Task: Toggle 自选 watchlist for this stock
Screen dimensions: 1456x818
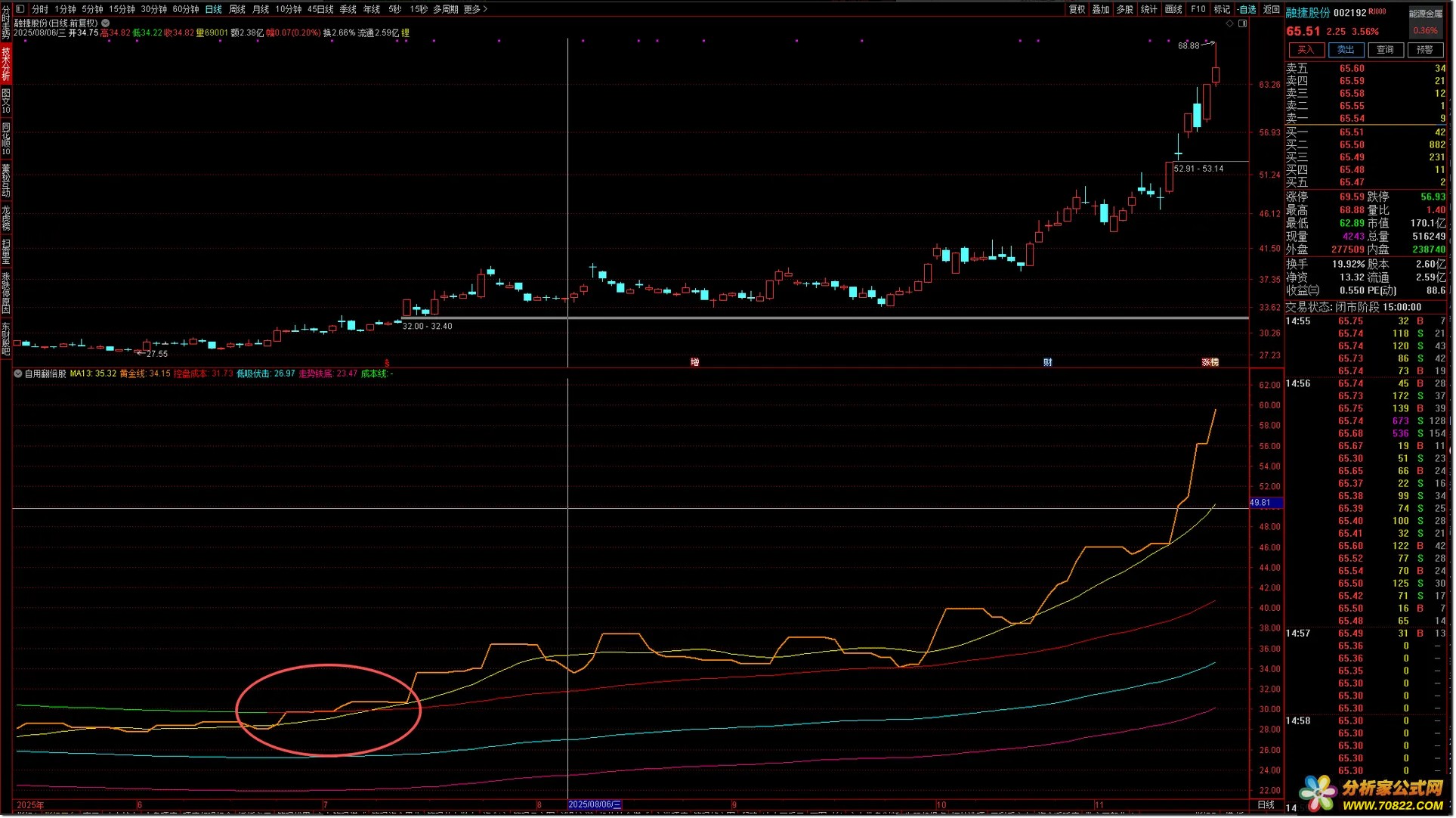Action: point(1247,9)
